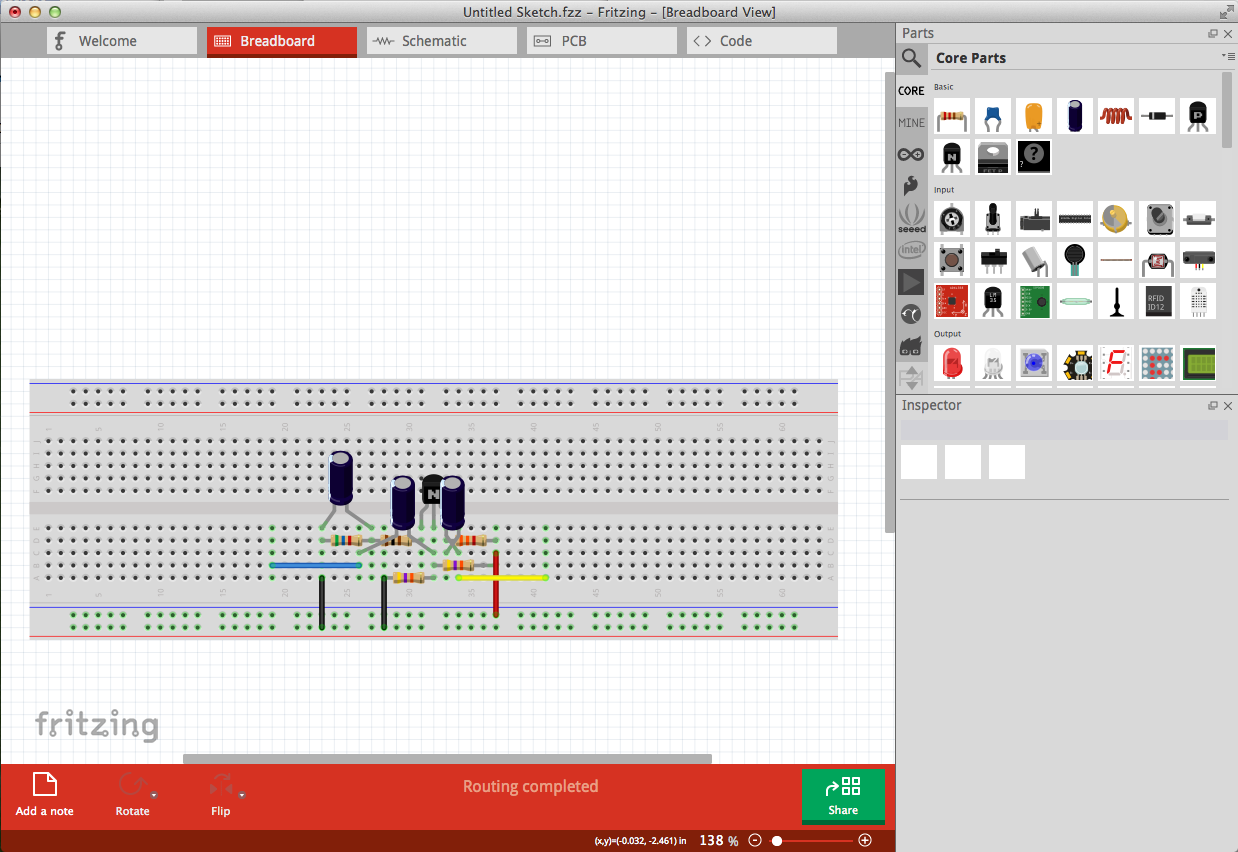Click the zoom slider handle
Screen dimensions: 1238x852
click(x=777, y=841)
